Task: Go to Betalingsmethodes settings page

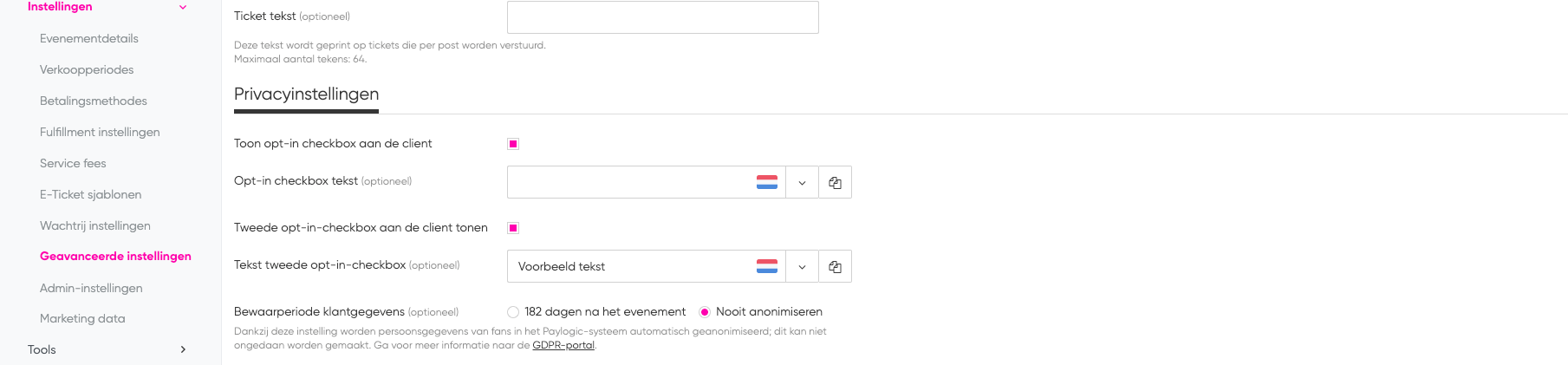Action: [x=94, y=101]
